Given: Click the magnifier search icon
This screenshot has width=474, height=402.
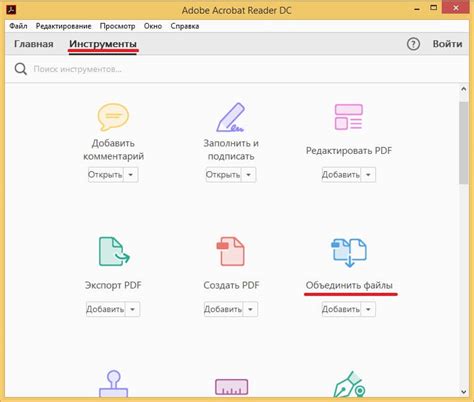Looking at the screenshot, I should [21, 69].
